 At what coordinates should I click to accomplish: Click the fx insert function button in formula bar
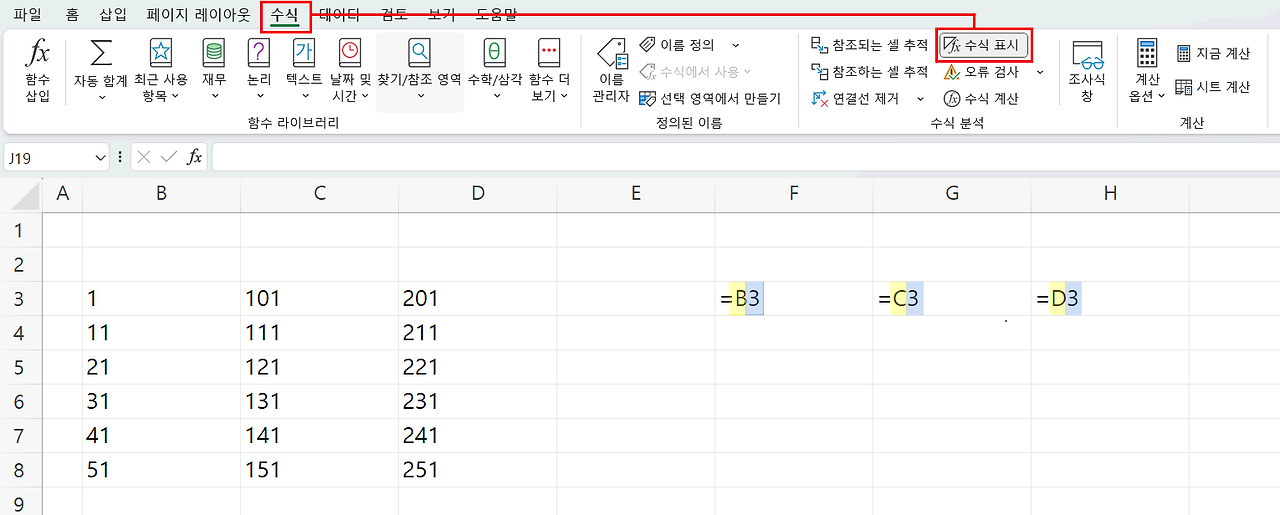(x=194, y=157)
